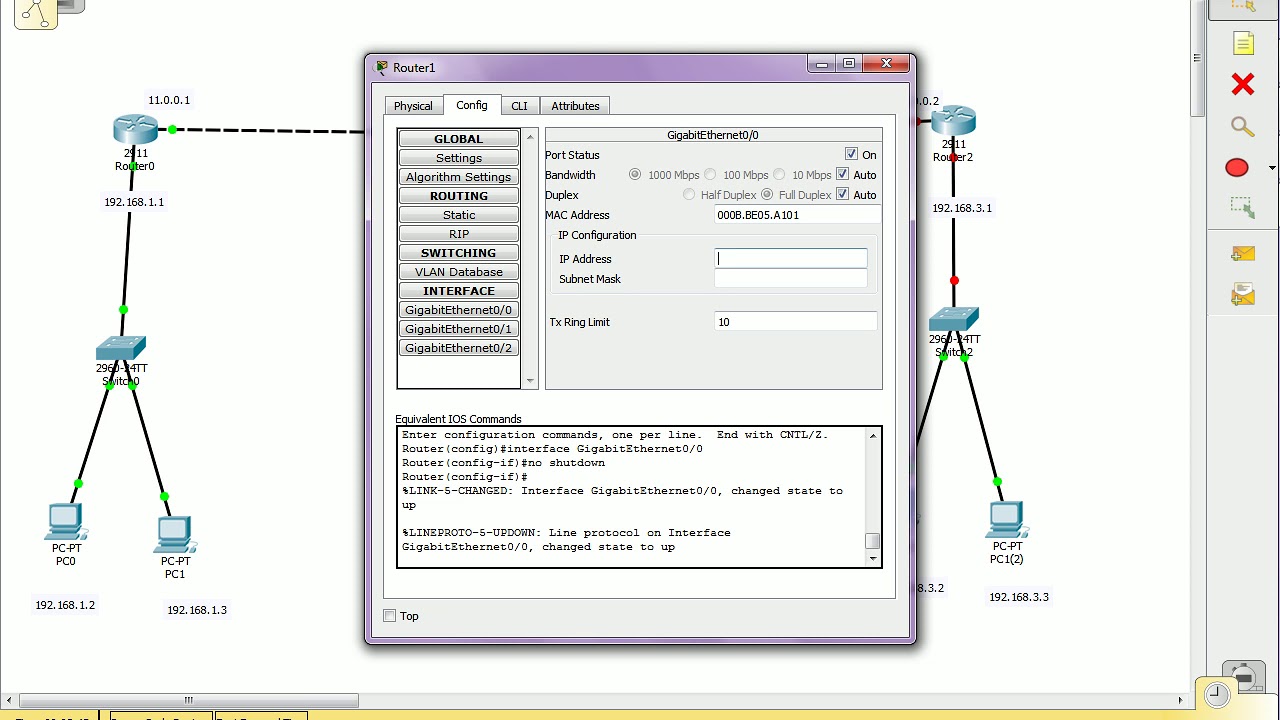The height and width of the screenshot is (720, 1280).
Task: Open VLAN Database config
Action: coord(459,272)
